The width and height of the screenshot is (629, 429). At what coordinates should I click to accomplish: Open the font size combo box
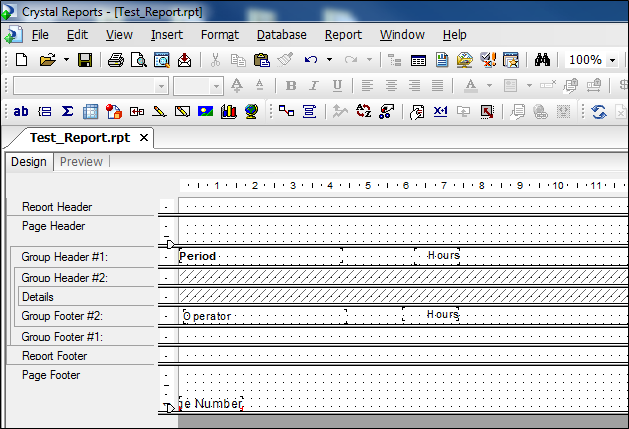[198, 86]
